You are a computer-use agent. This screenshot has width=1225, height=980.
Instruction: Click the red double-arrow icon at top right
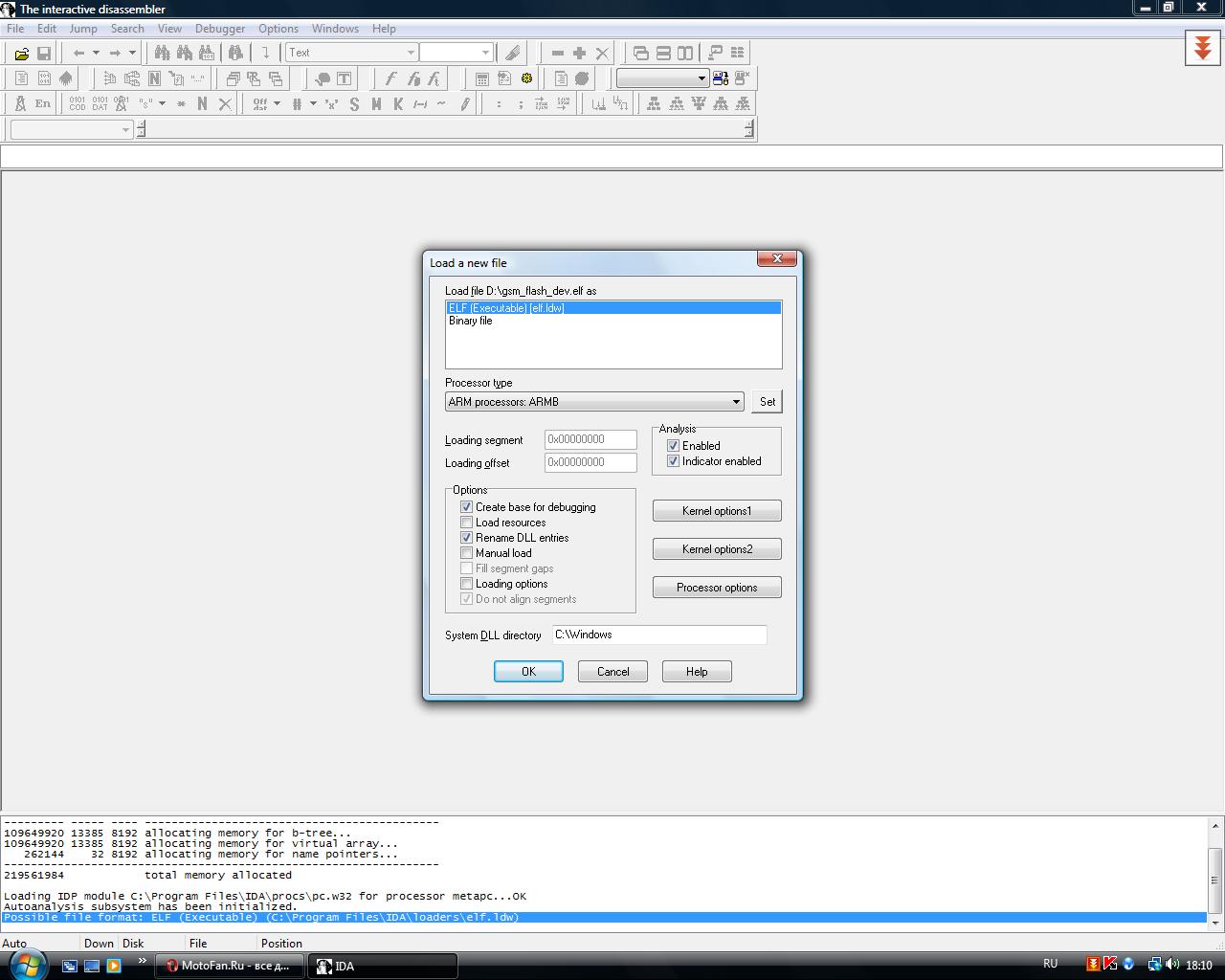point(1203,48)
